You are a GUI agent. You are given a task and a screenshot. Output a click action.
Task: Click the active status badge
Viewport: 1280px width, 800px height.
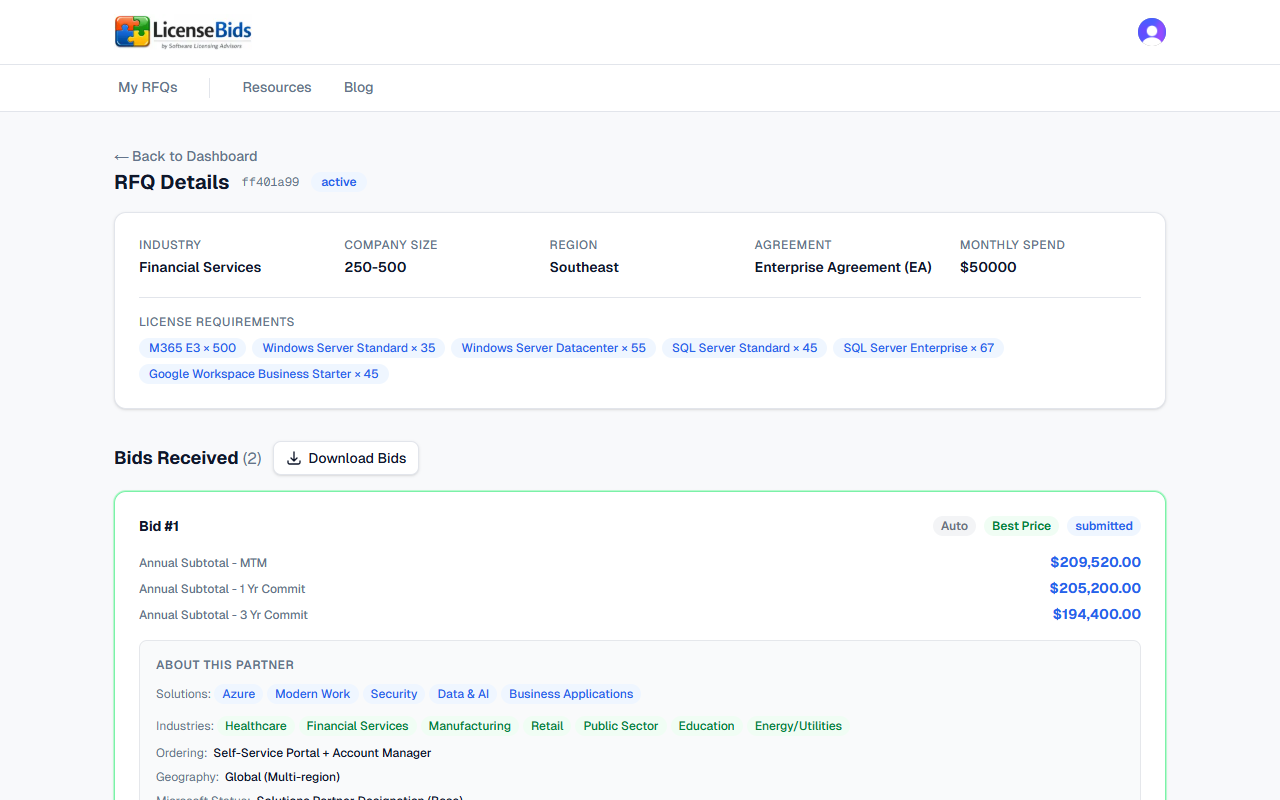(x=339, y=182)
